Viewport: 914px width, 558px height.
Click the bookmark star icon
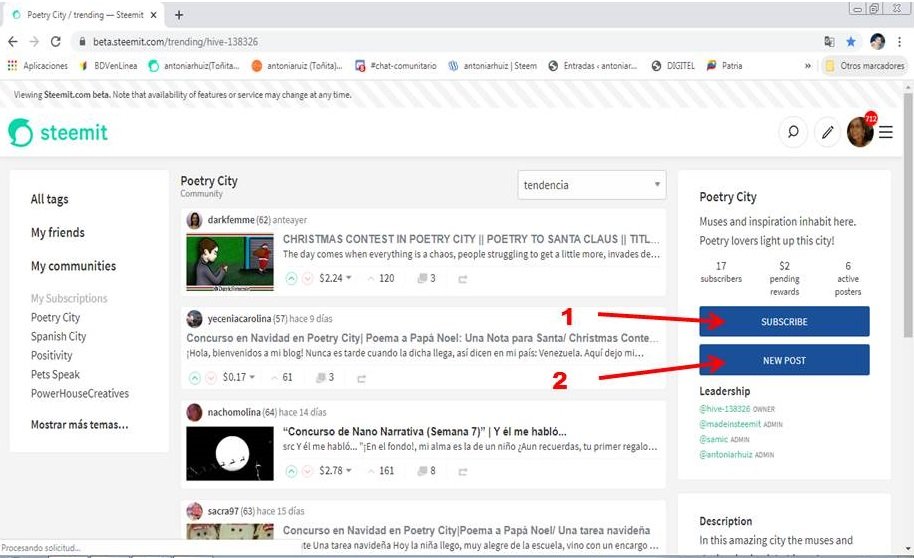pyautogui.click(x=851, y=41)
